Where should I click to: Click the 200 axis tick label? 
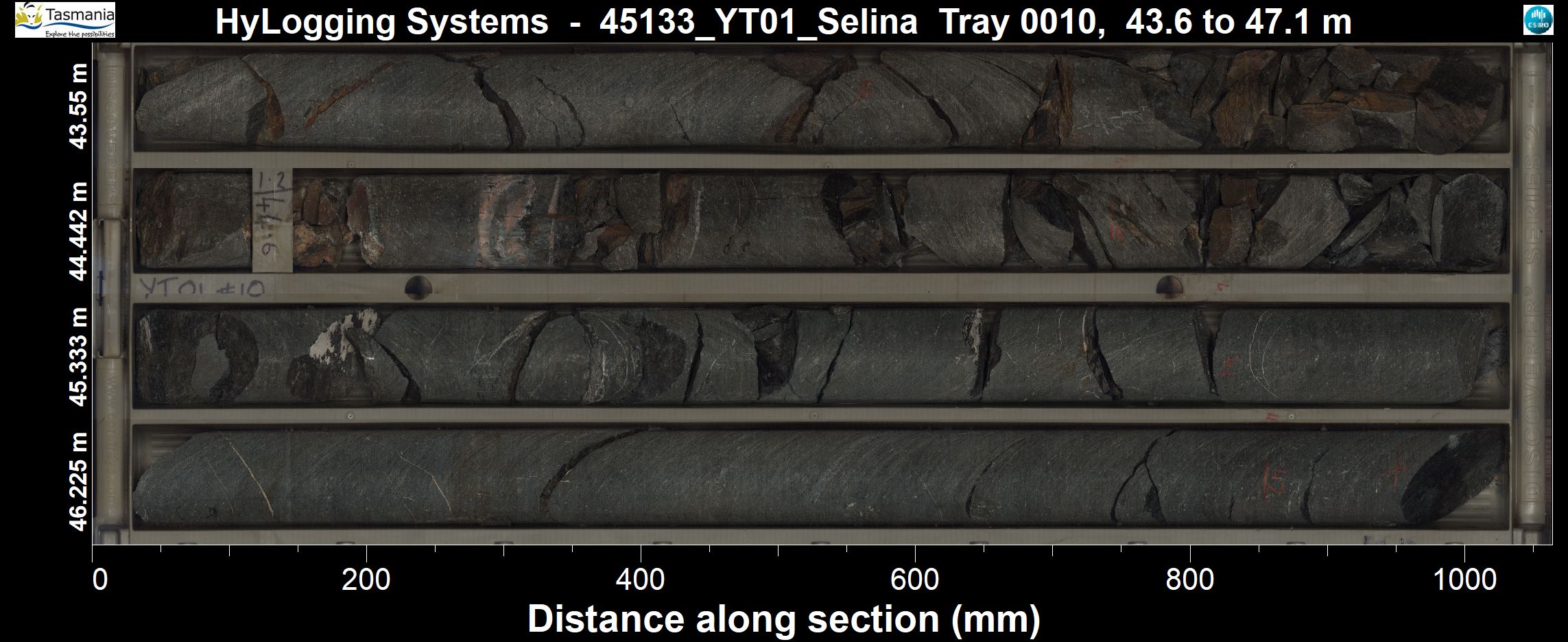(x=366, y=580)
